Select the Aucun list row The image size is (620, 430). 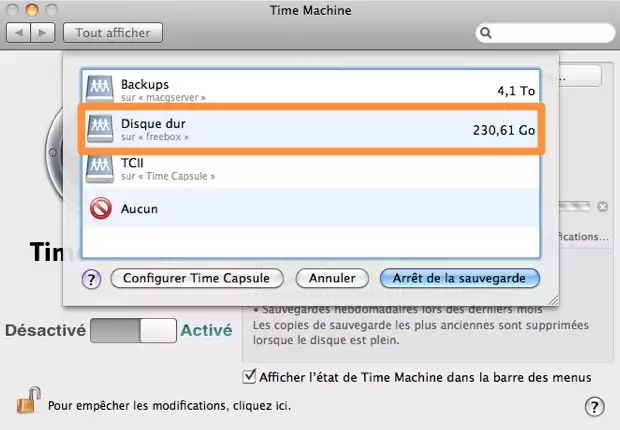(x=310, y=209)
